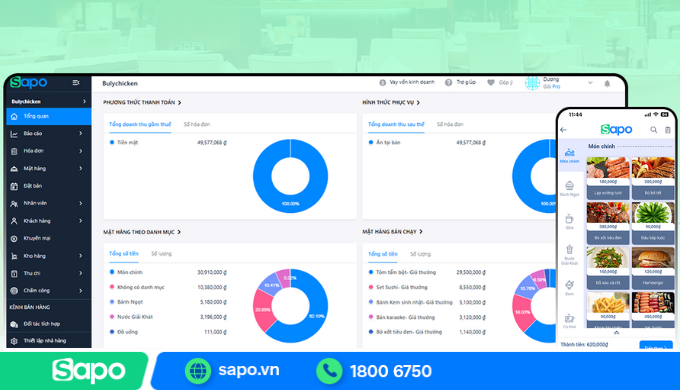This screenshot has height=390, width=680.
Task: Click the Vay vốn kinh doanh coin icon
Action: pyautogui.click(x=382, y=82)
